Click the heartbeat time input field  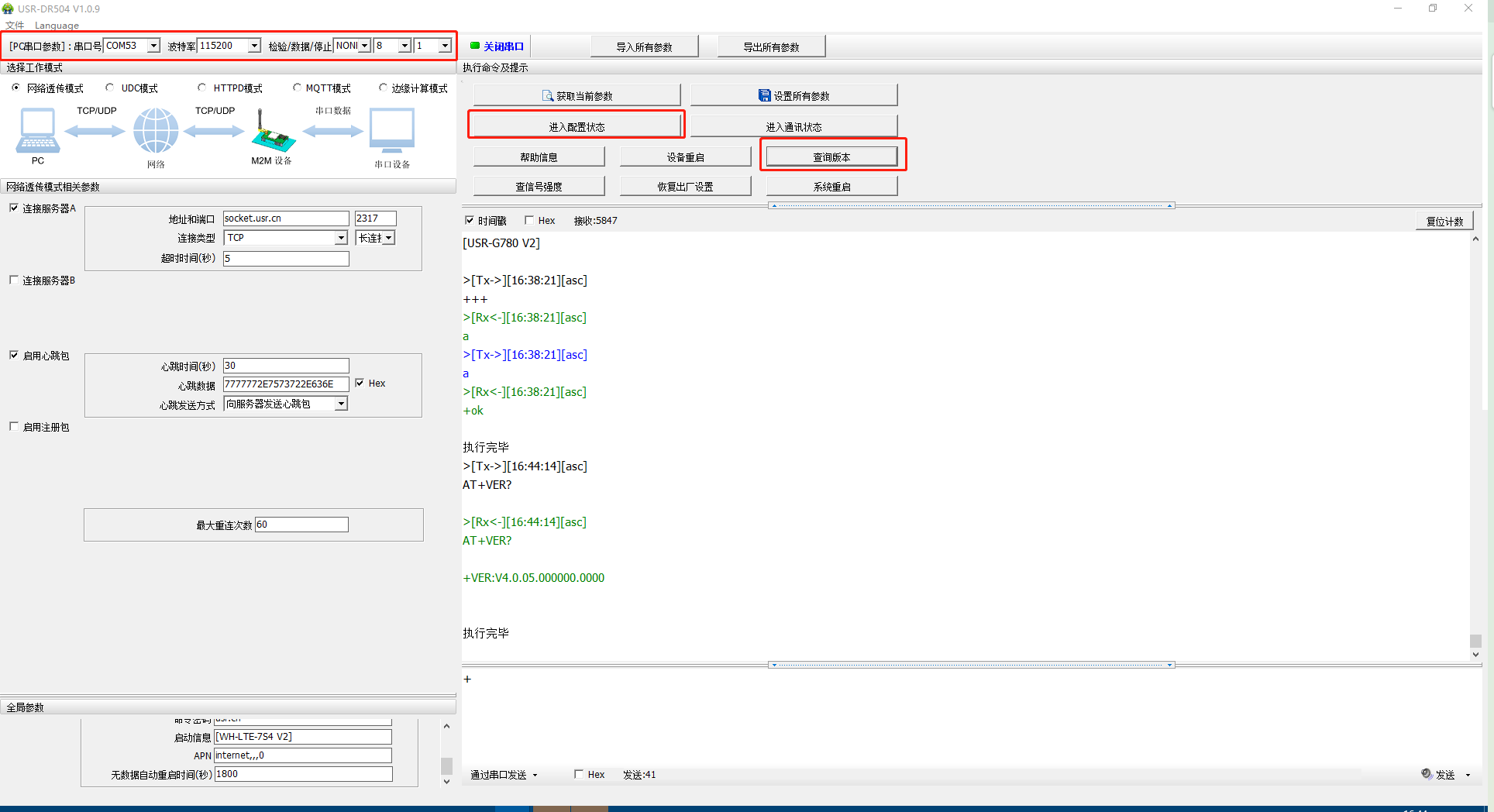click(x=286, y=366)
